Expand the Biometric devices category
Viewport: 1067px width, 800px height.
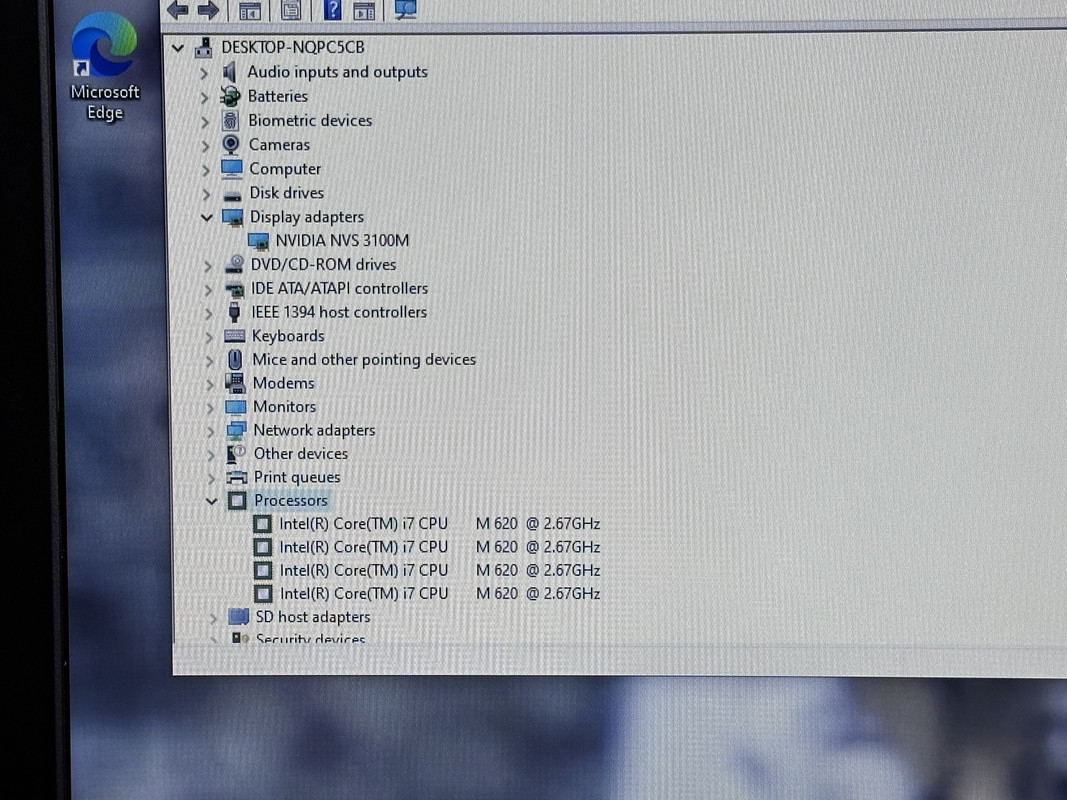click(x=204, y=122)
